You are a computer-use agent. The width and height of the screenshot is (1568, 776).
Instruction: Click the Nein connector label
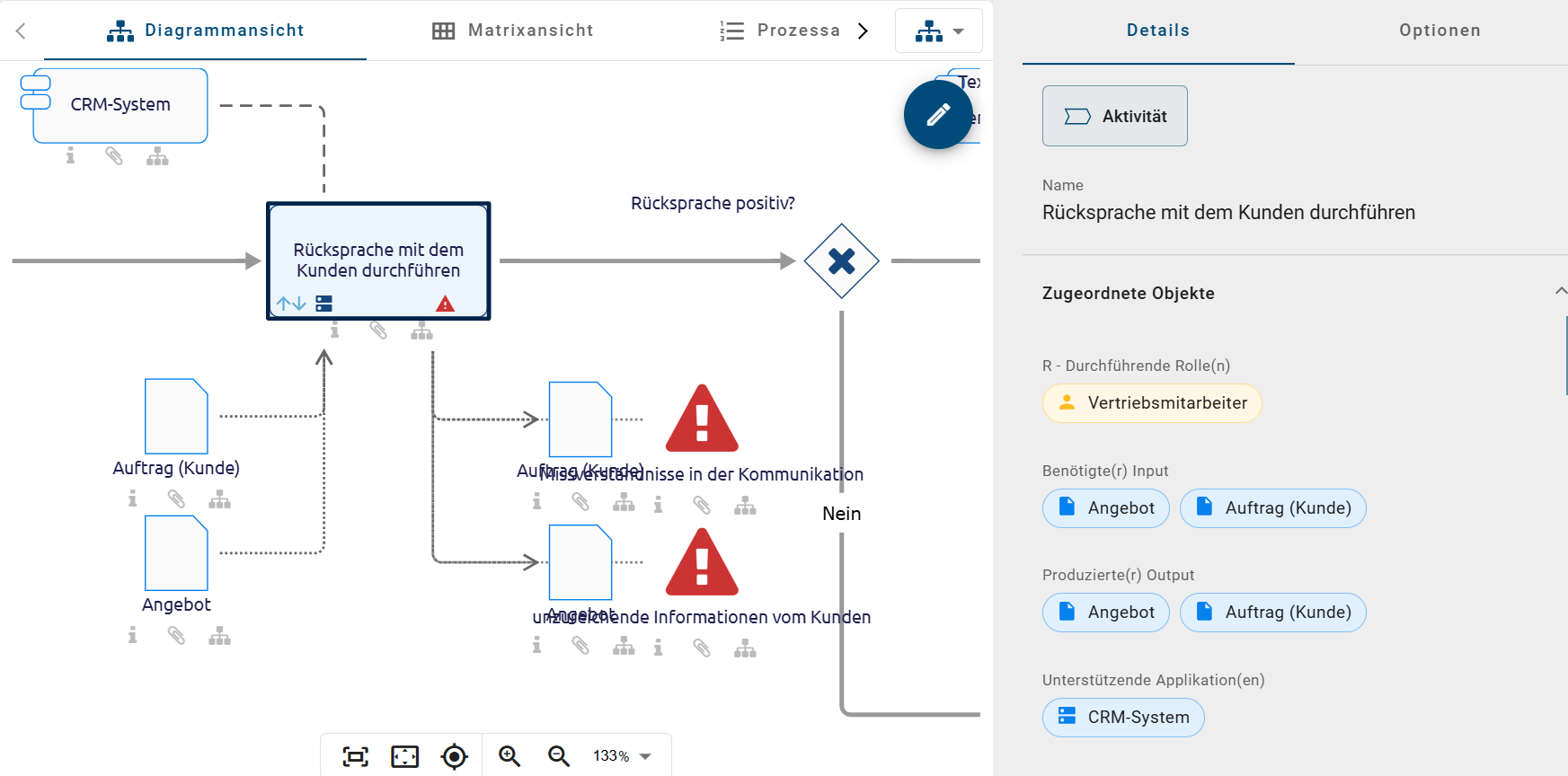(842, 514)
